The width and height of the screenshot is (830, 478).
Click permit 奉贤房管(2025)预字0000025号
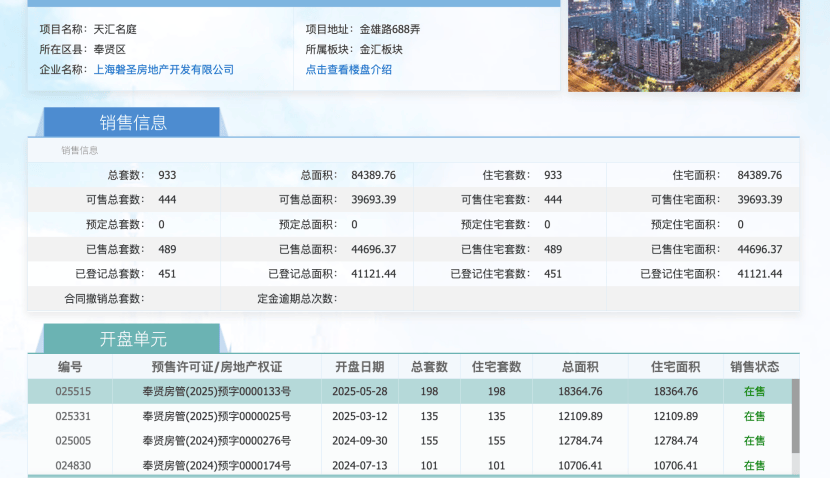217,416
